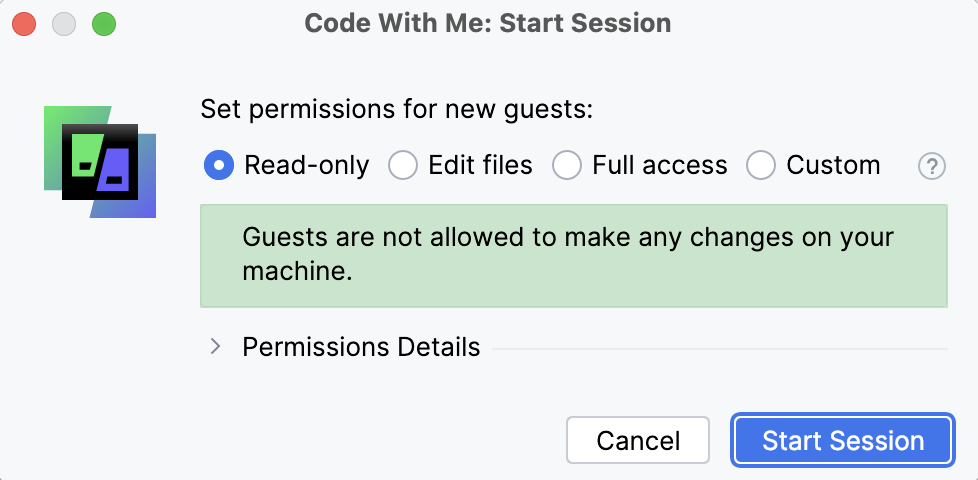Viewport: 978px width, 480px height.
Task: Expand Permissions Details chevron arrow
Action: coord(215,347)
